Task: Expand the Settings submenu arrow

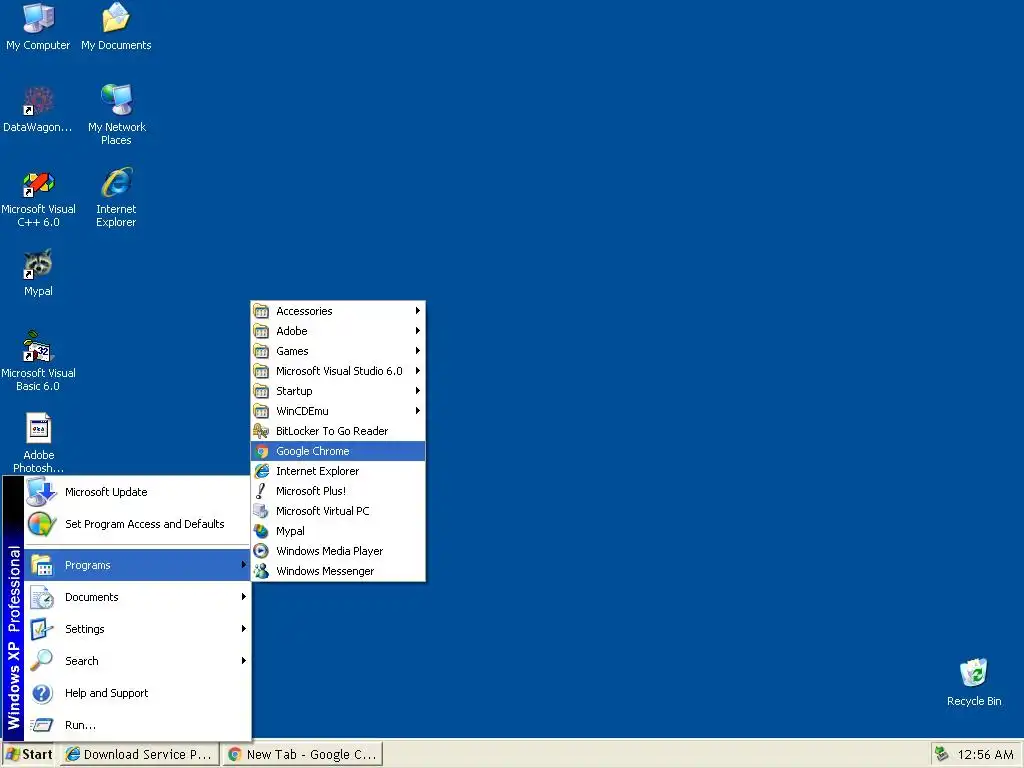Action: coord(244,629)
